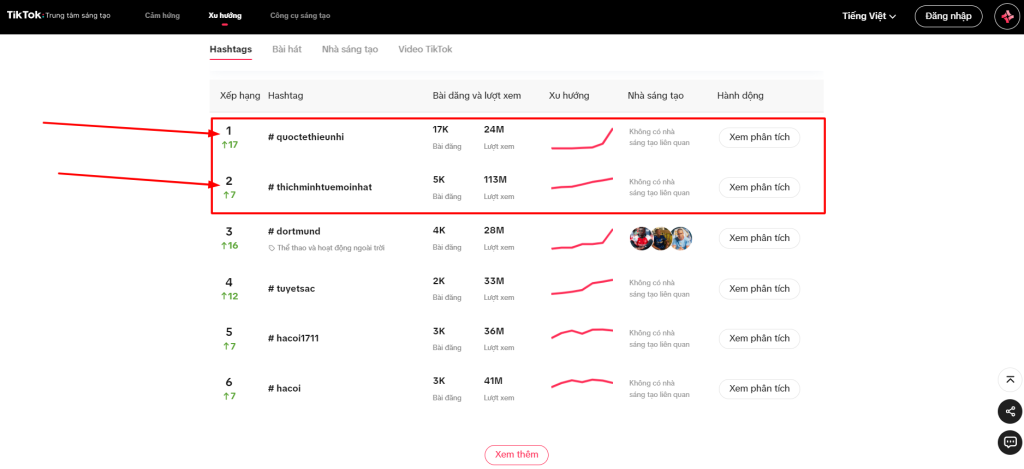Click the scroll-to-top arrow icon
The height and width of the screenshot is (469, 1024).
pos(1009,380)
